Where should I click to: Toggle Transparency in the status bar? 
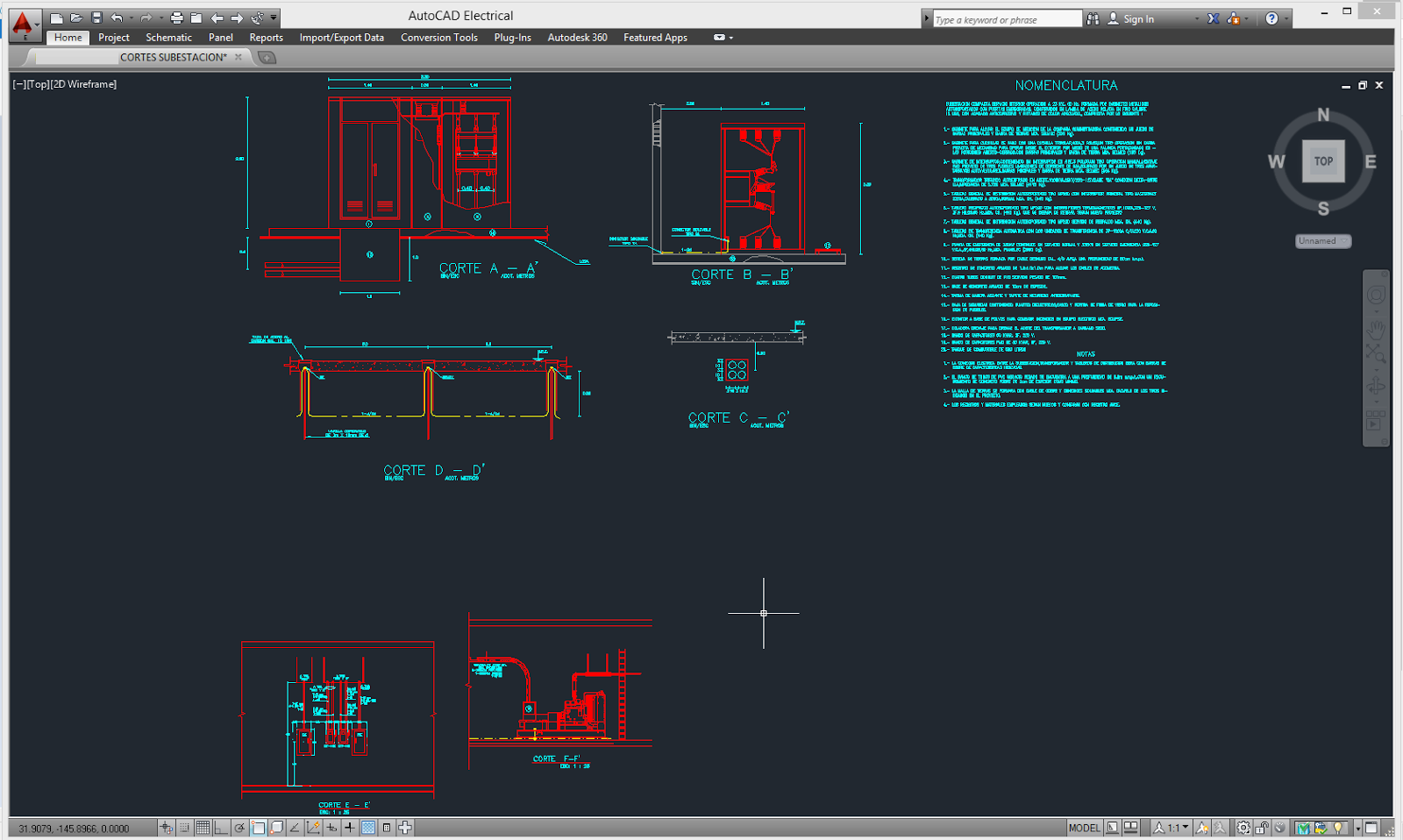click(368, 828)
